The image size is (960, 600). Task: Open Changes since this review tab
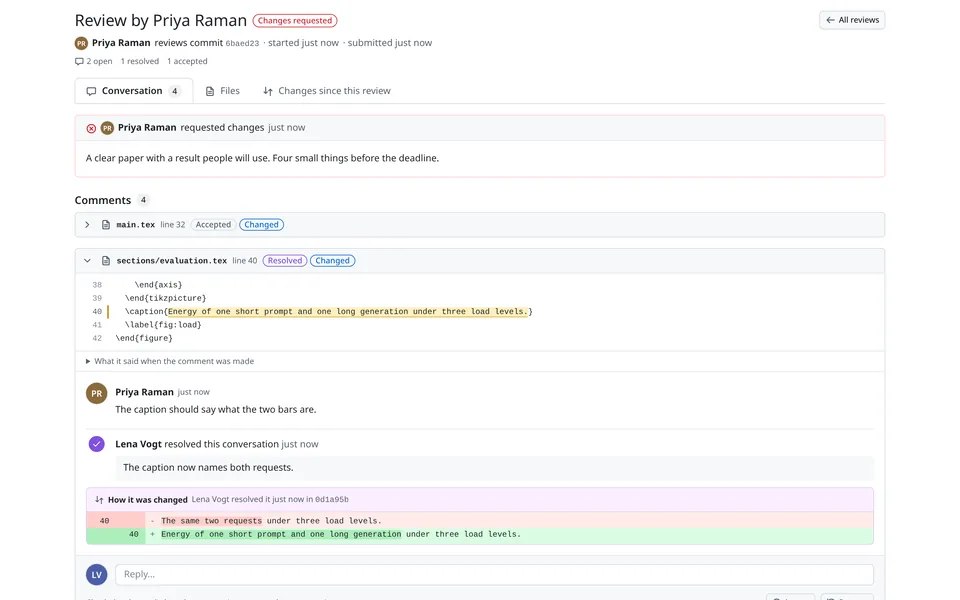tap(326, 91)
